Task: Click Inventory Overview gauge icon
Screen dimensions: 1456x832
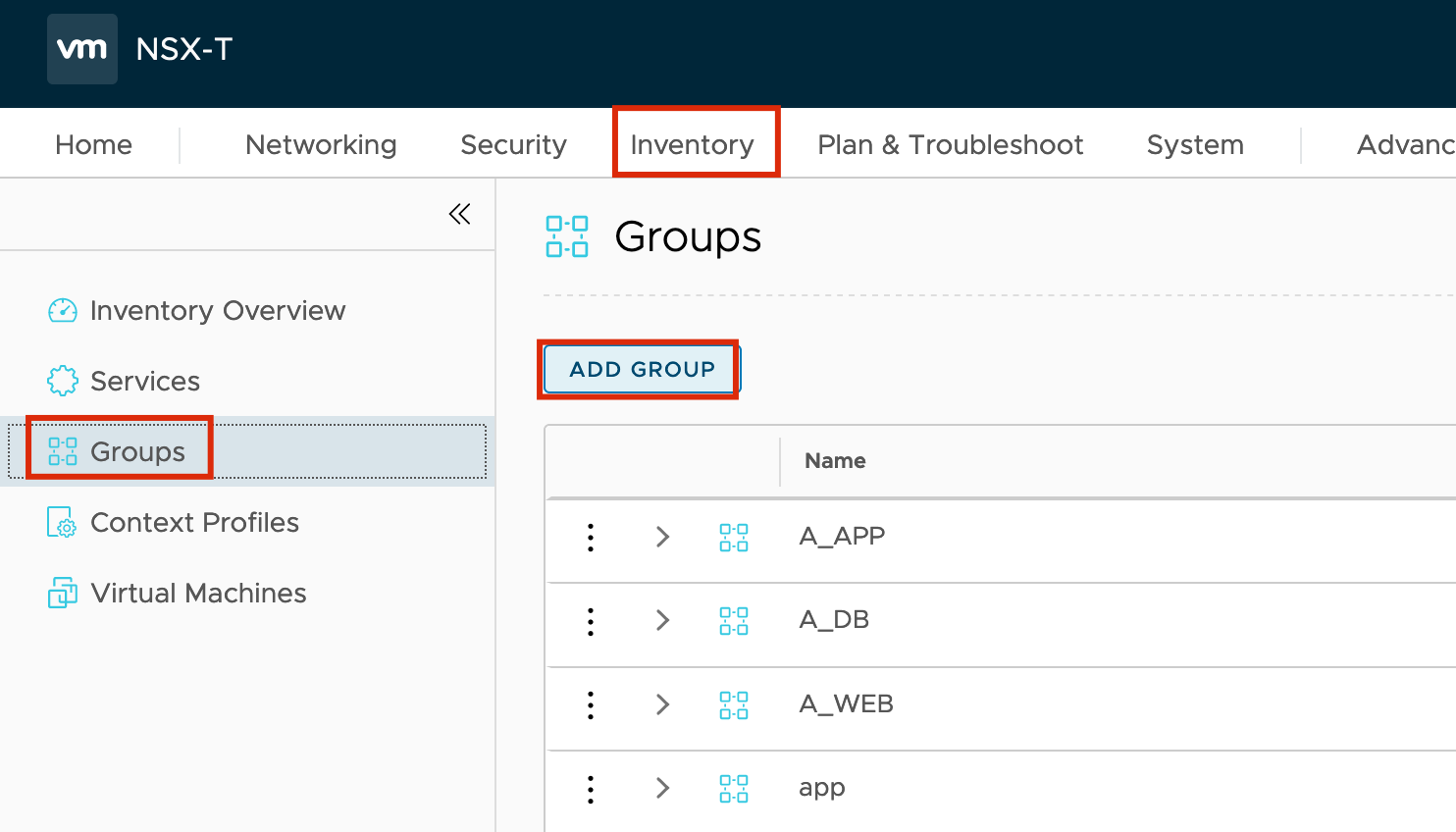Action: click(x=63, y=310)
